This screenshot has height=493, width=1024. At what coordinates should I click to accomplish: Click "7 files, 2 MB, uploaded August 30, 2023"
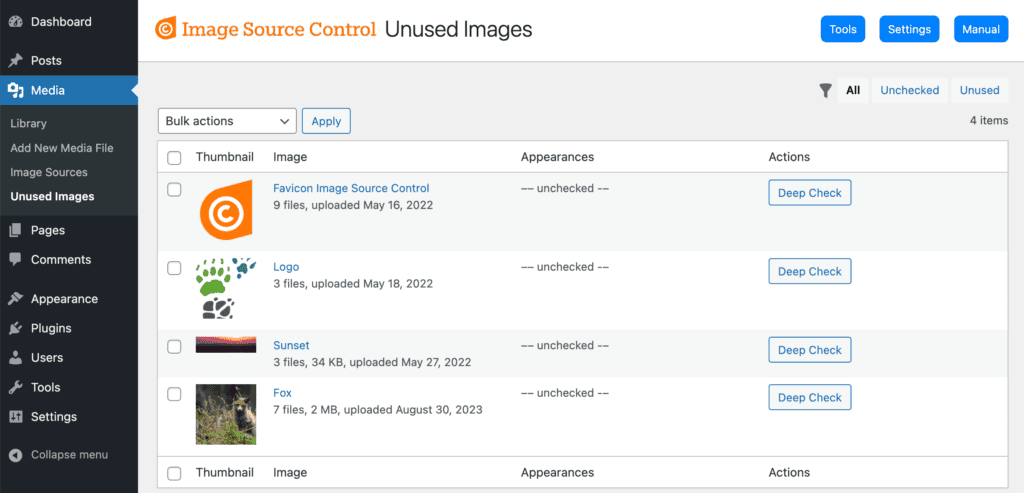(377, 410)
